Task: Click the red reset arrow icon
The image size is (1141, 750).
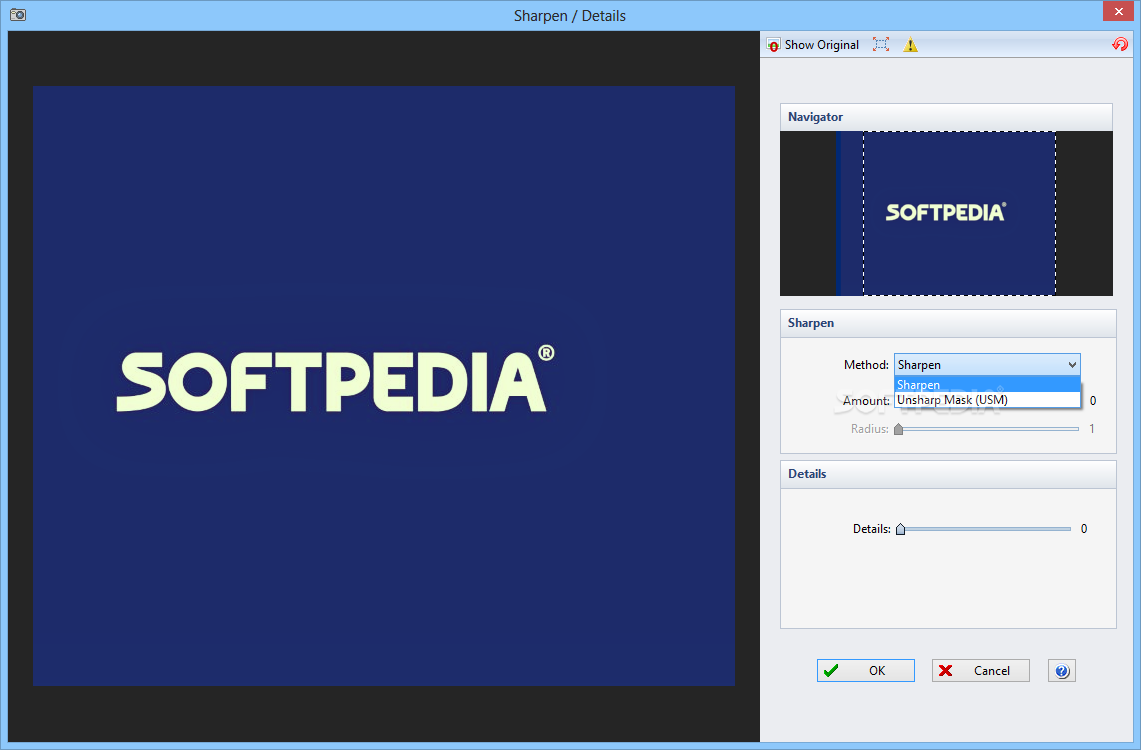Action: [1119, 44]
